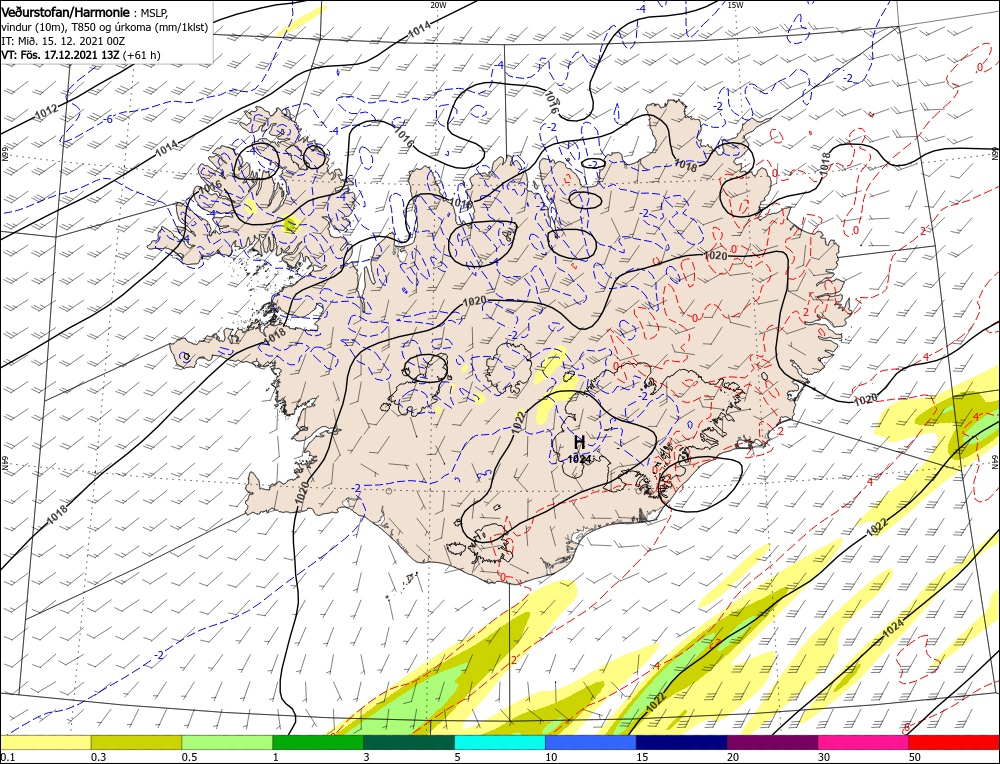Image resolution: width=1000 pixels, height=764 pixels.
Task: Click the 'Veðurstofan/Harmonie' title text
Action: (x=66, y=13)
